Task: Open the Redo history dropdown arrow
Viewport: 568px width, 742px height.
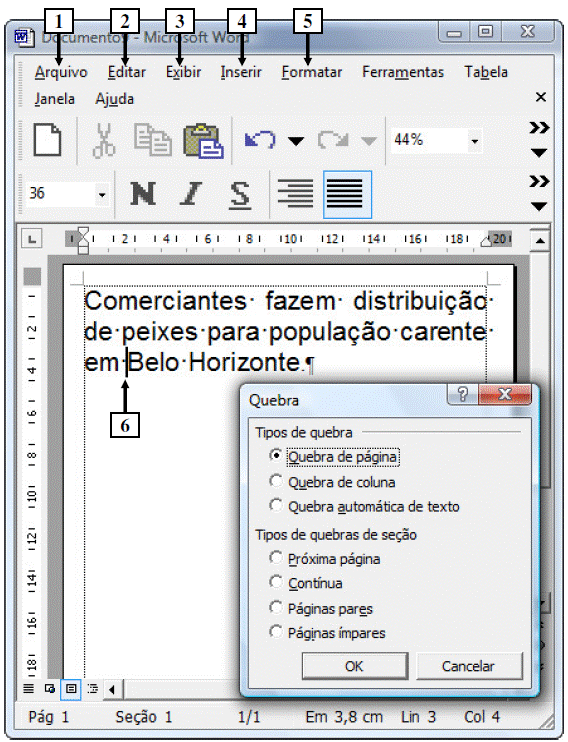Action: pyautogui.click(x=369, y=141)
